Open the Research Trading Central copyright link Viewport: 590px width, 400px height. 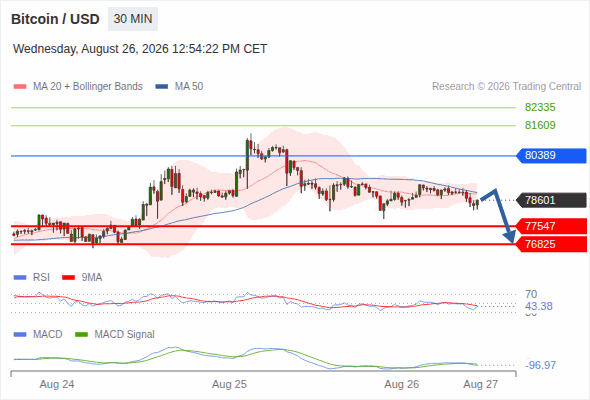(506, 87)
